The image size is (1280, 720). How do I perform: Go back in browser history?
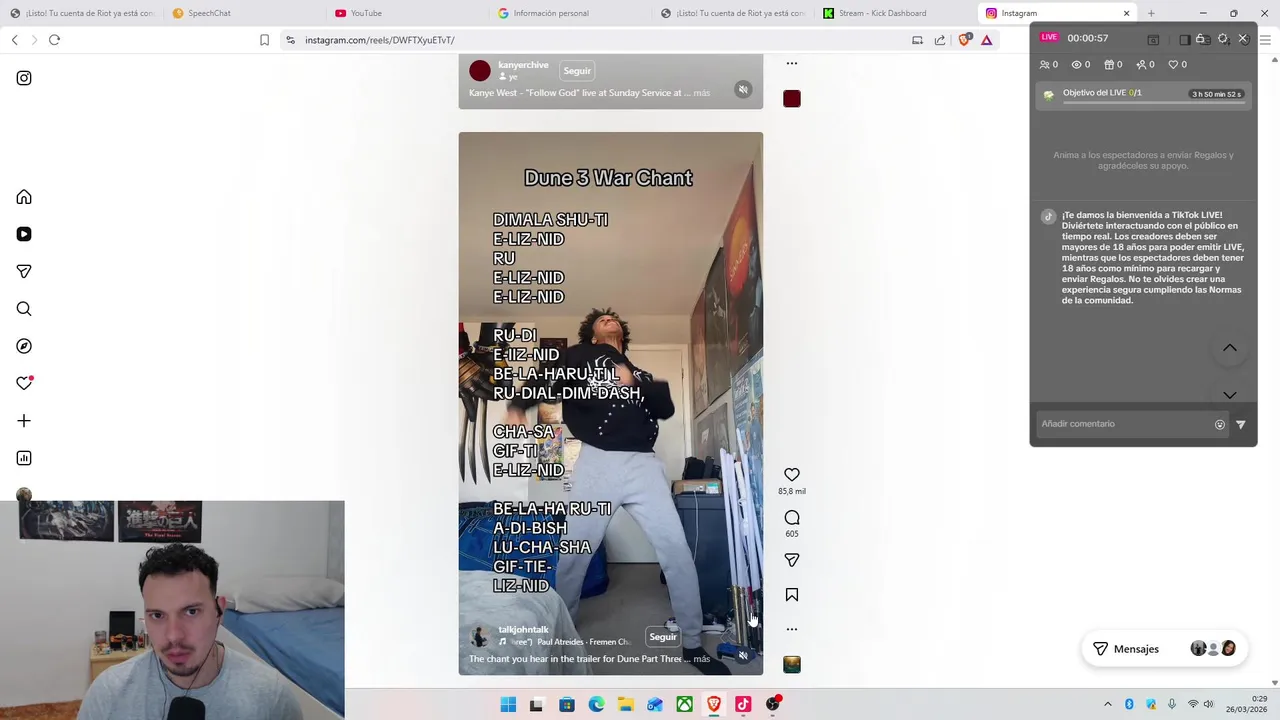pyautogui.click(x=15, y=40)
